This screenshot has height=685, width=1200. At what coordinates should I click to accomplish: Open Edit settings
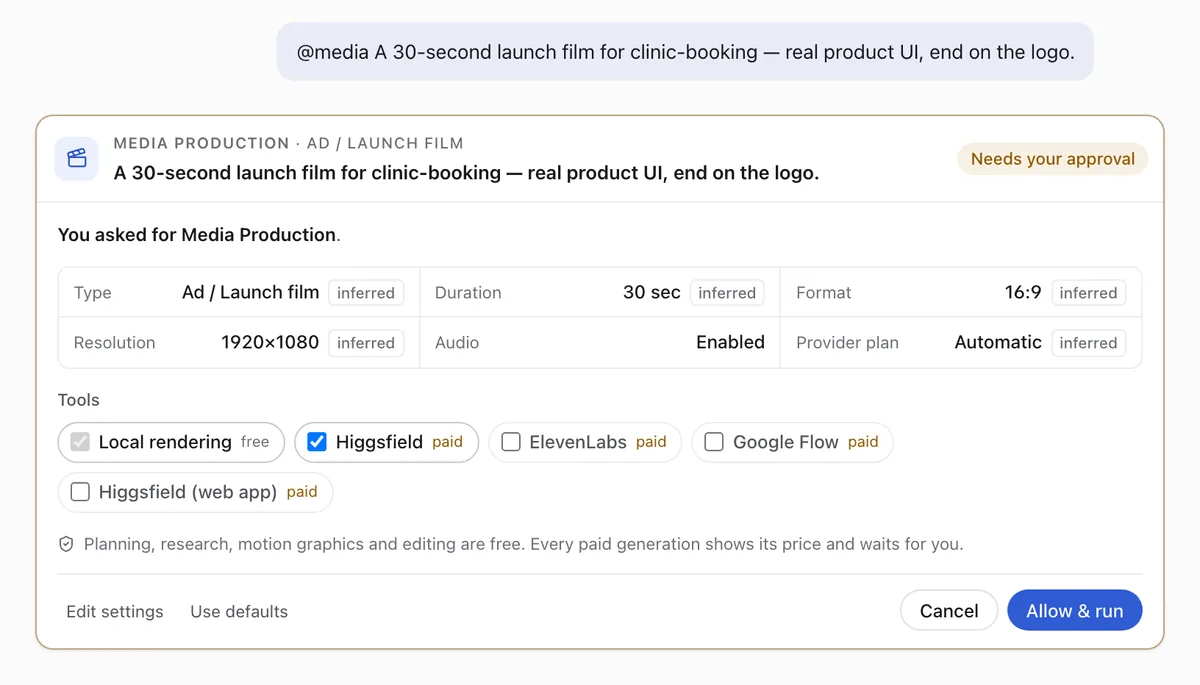115,612
